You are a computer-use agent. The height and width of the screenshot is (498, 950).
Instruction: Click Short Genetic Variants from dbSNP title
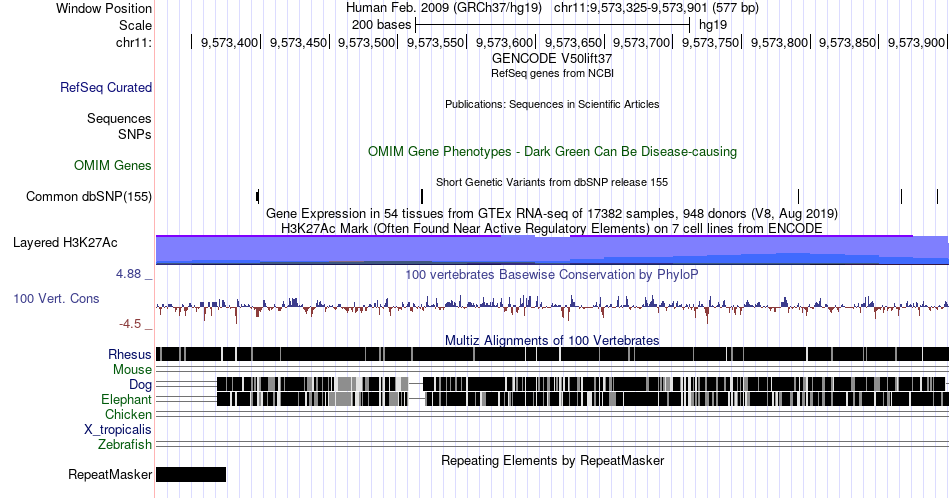pyautogui.click(x=552, y=182)
